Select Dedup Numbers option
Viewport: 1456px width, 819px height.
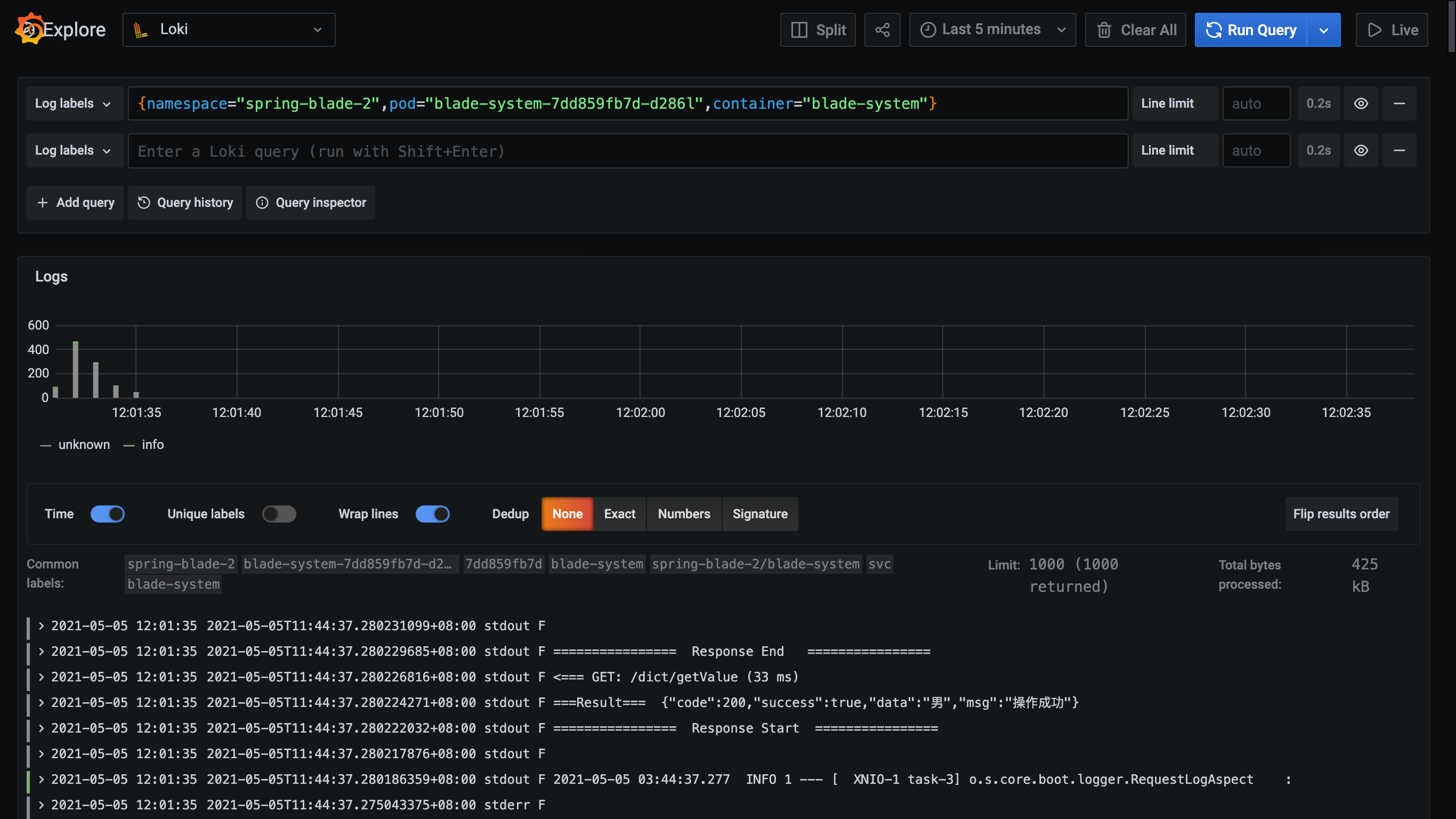(x=684, y=513)
